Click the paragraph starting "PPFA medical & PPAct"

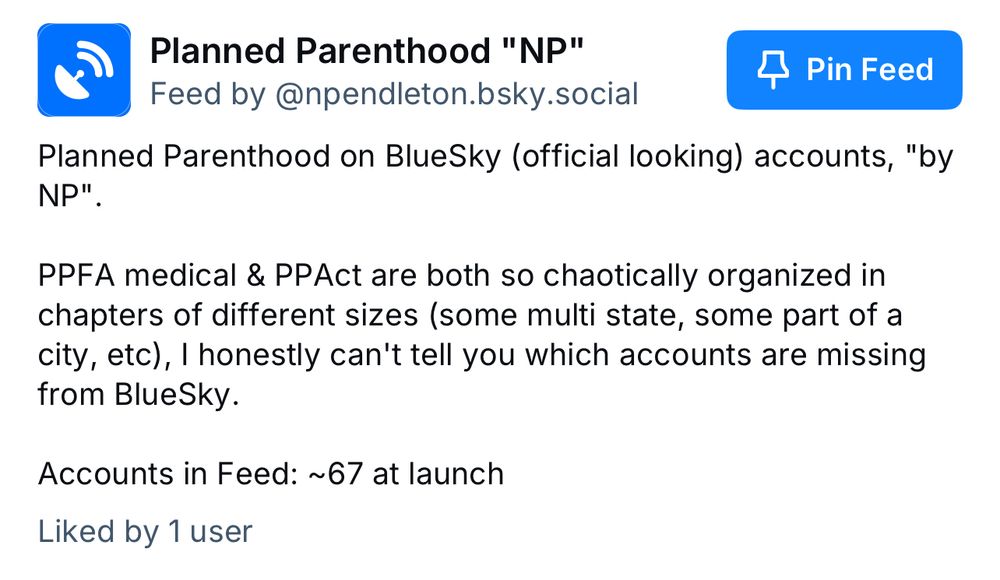coord(482,334)
